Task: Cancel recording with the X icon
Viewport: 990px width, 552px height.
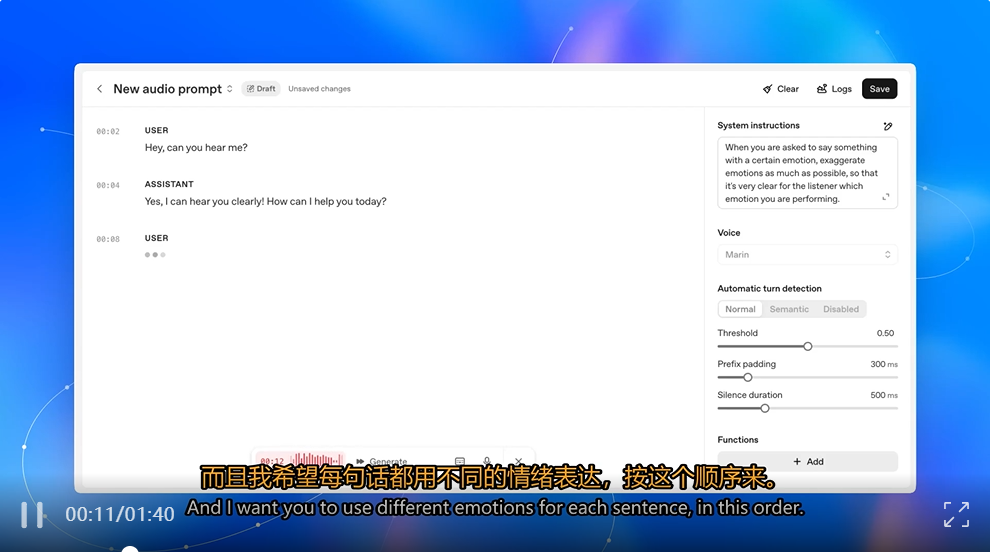Action: point(518,461)
